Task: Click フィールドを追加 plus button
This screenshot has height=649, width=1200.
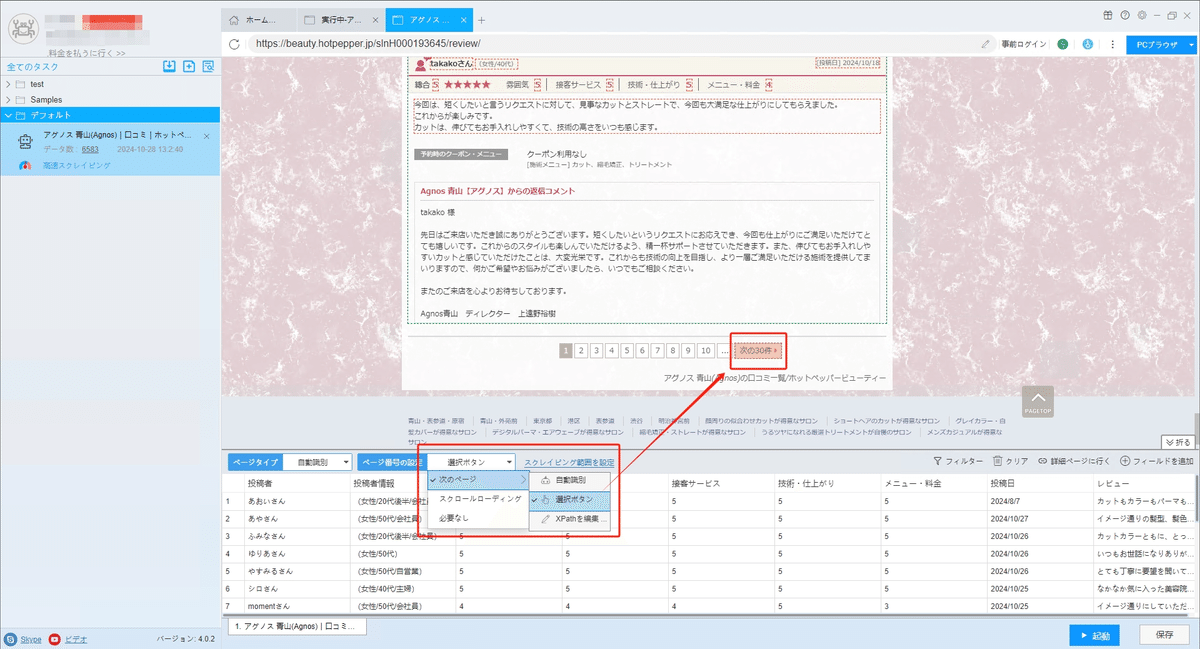Action: point(1156,461)
